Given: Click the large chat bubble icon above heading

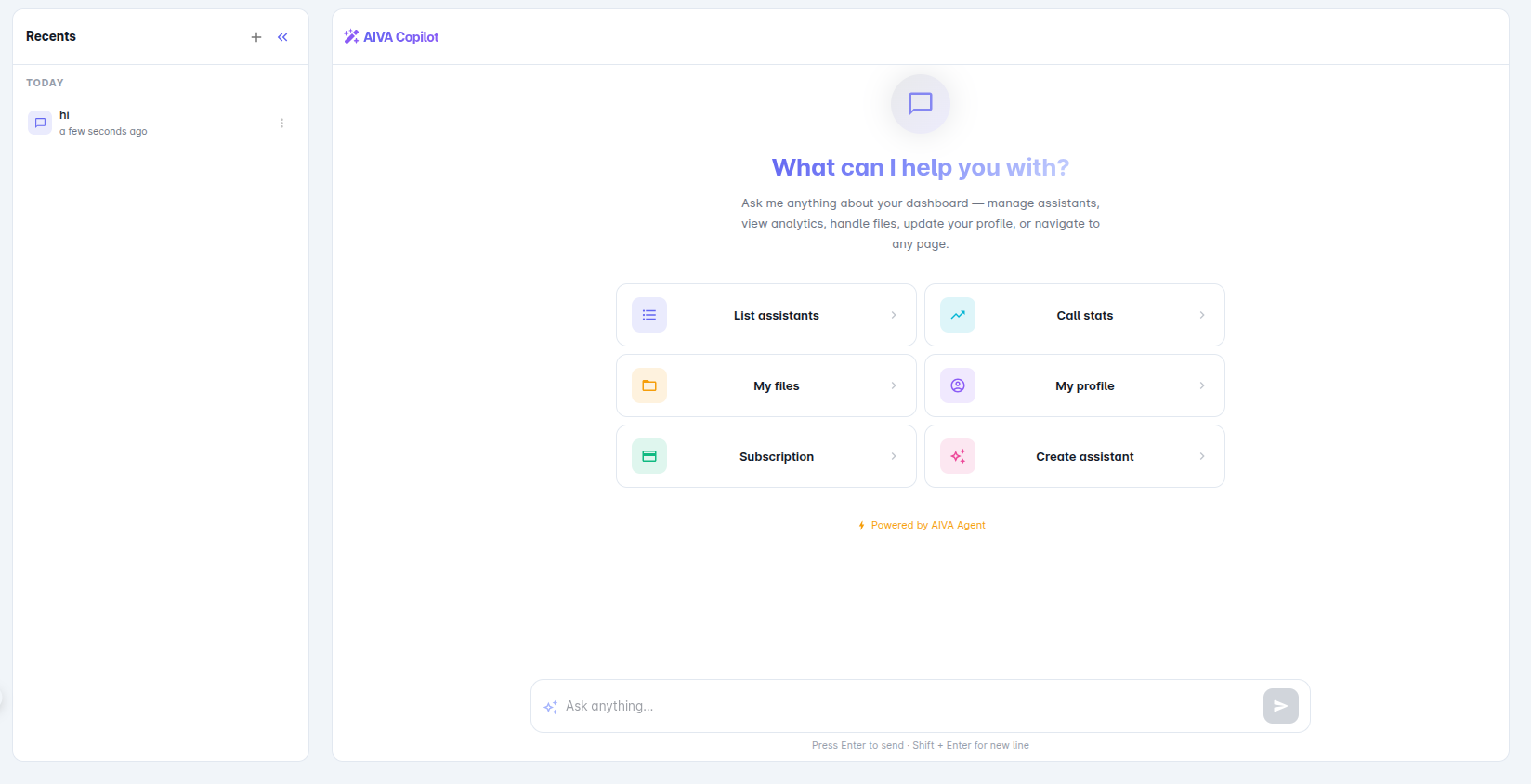Looking at the screenshot, I should (x=921, y=103).
